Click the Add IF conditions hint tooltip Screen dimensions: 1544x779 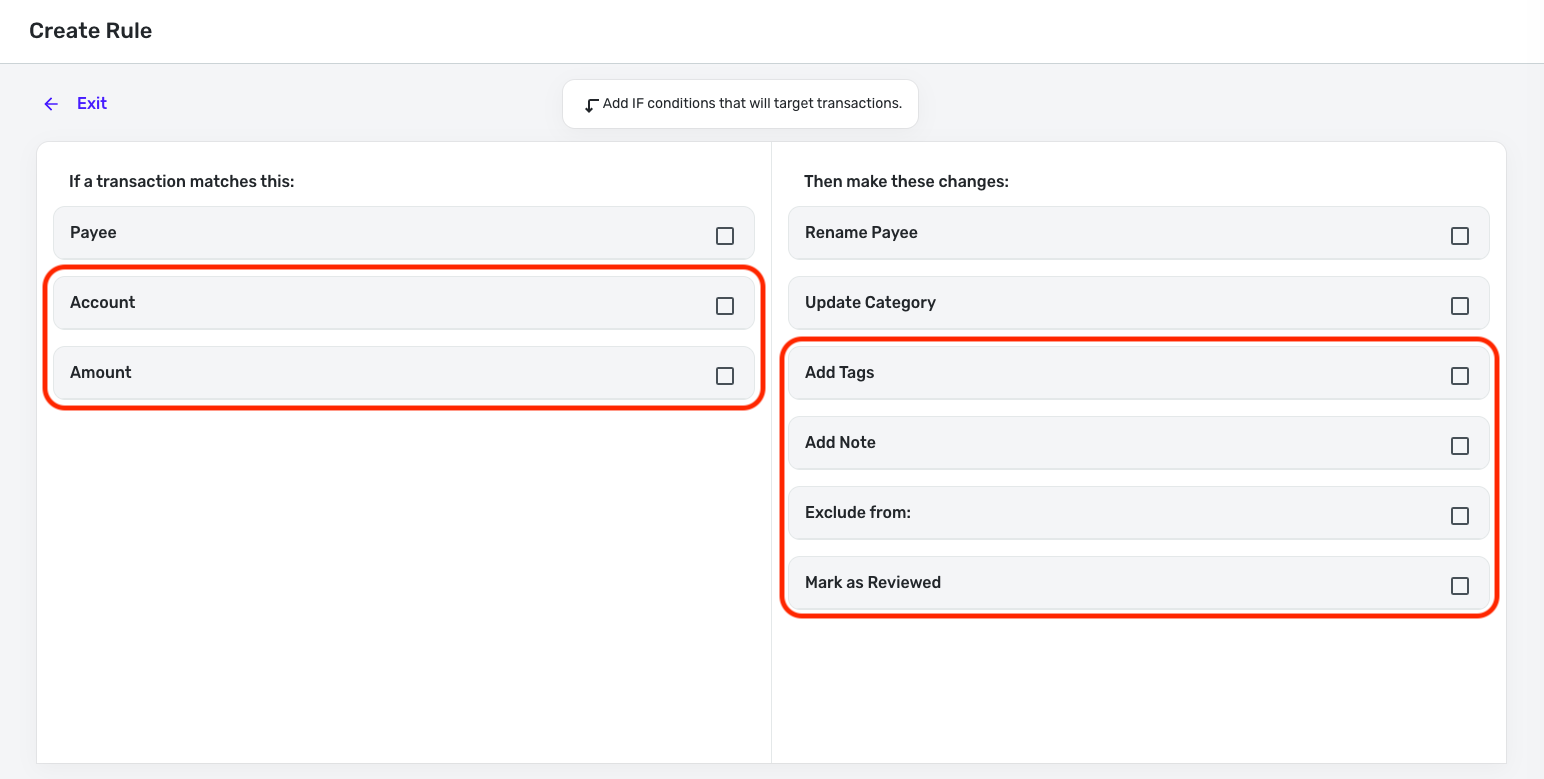tap(741, 104)
